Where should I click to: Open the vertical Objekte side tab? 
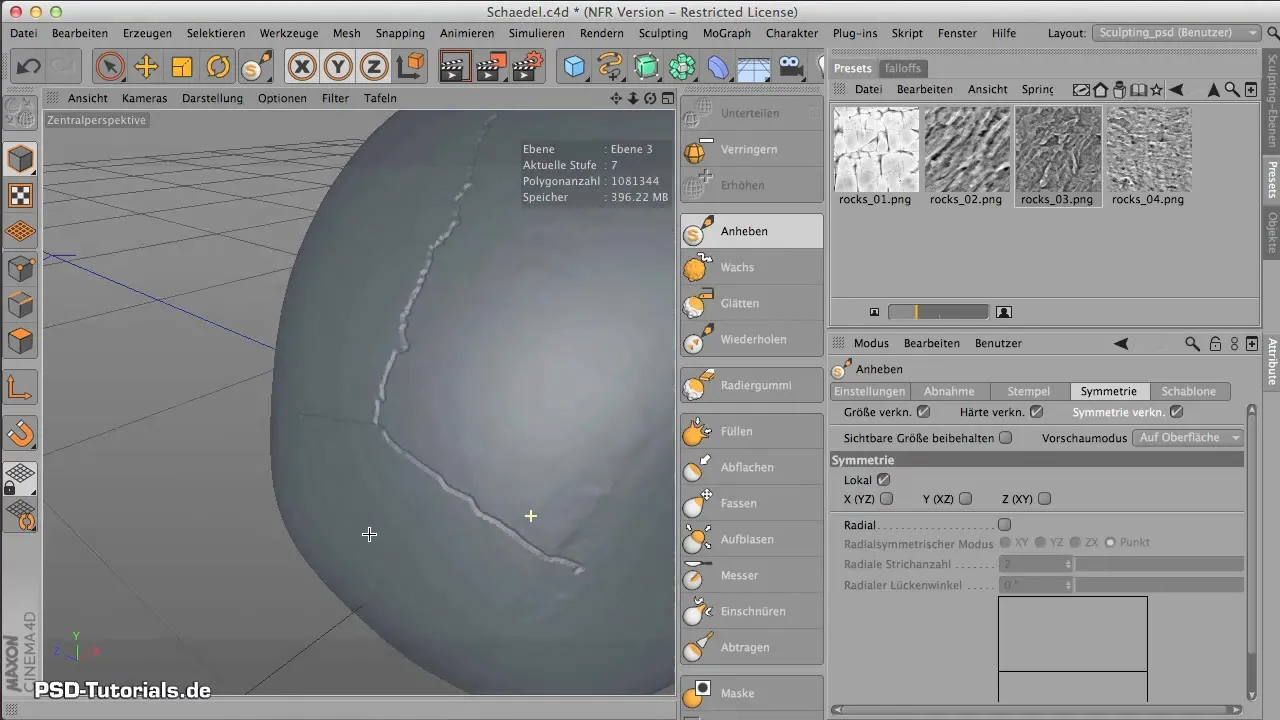[x=1272, y=232]
